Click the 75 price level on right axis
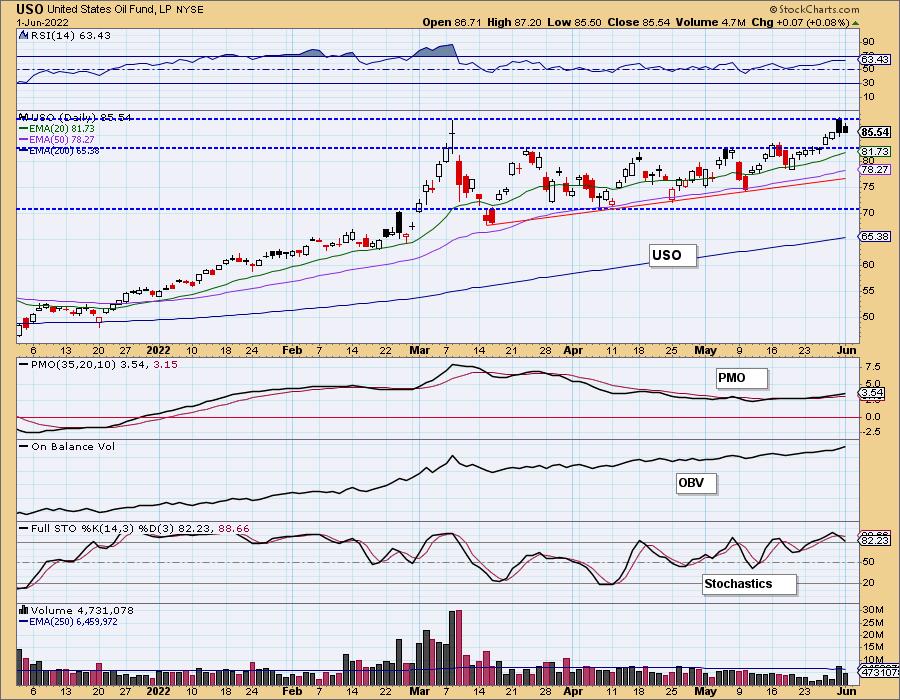900x700 pixels. (868, 187)
